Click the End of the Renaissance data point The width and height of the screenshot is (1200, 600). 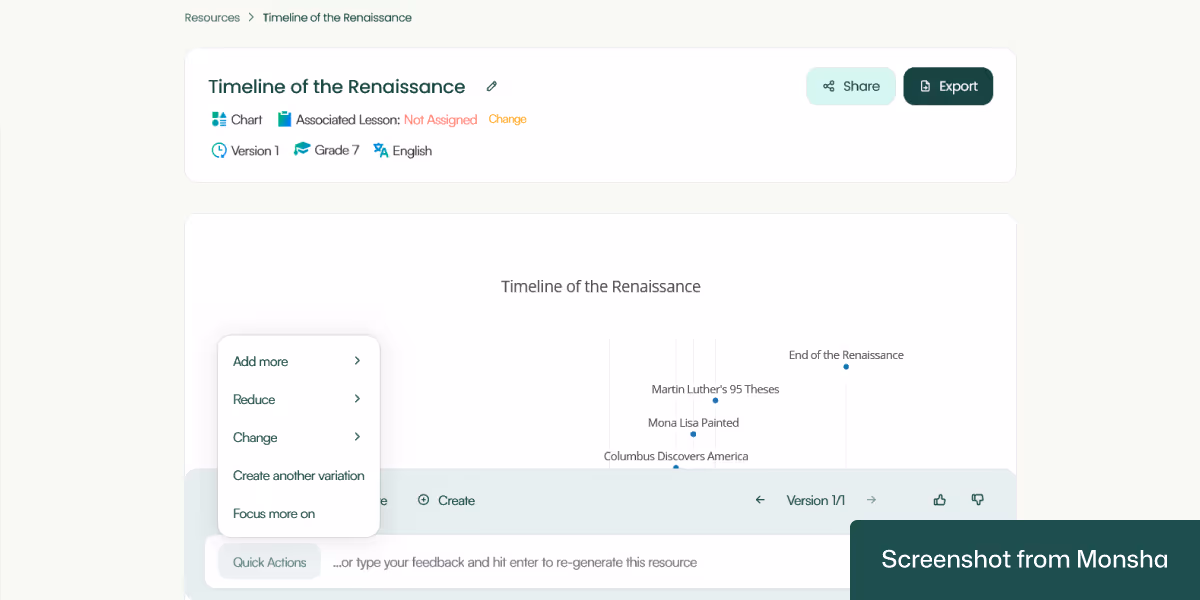pyautogui.click(x=846, y=367)
